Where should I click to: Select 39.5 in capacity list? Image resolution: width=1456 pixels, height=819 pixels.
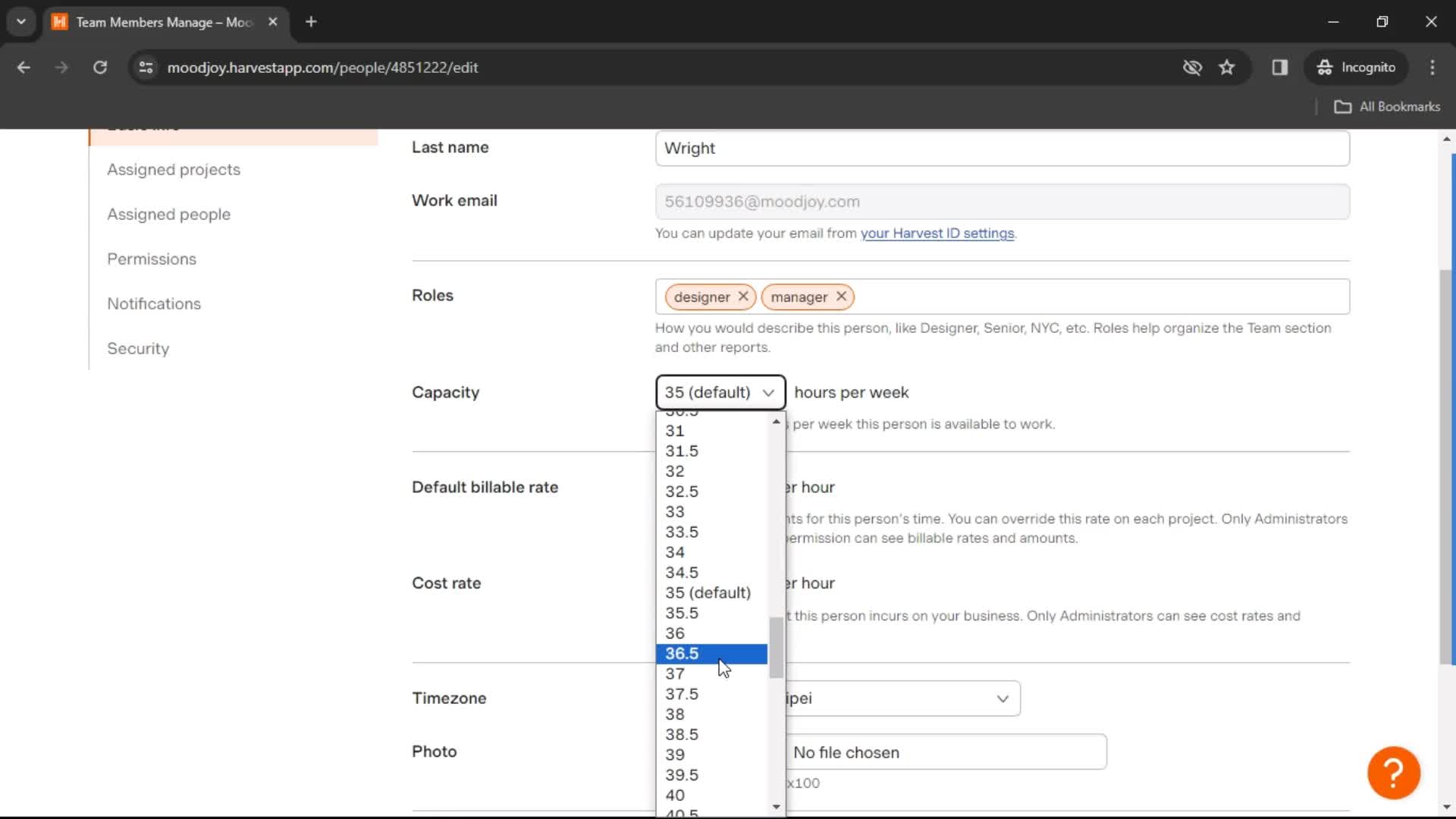click(711, 775)
